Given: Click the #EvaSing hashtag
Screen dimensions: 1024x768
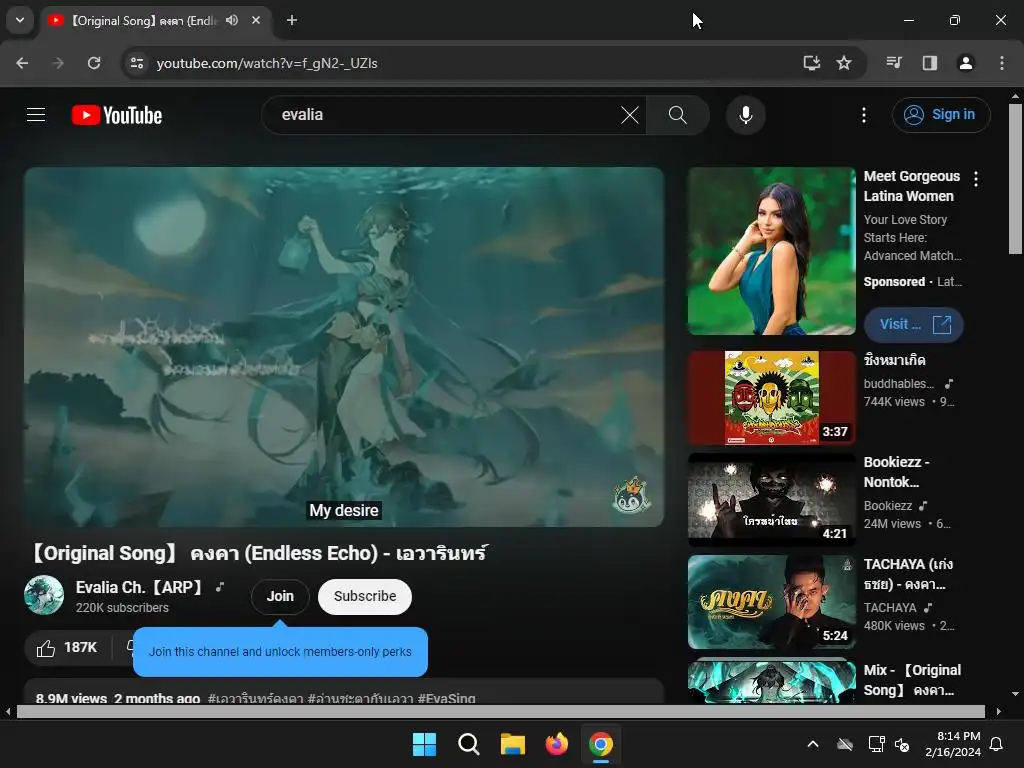Looking at the screenshot, I should 447,697.
